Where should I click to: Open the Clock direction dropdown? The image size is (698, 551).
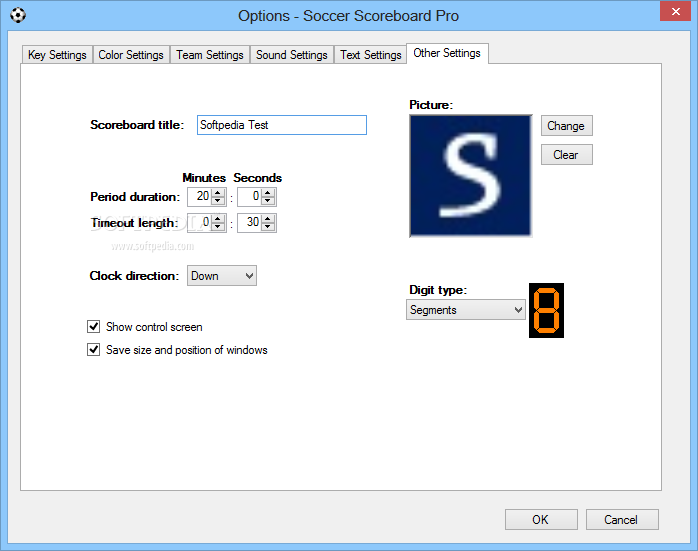[222, 276]
